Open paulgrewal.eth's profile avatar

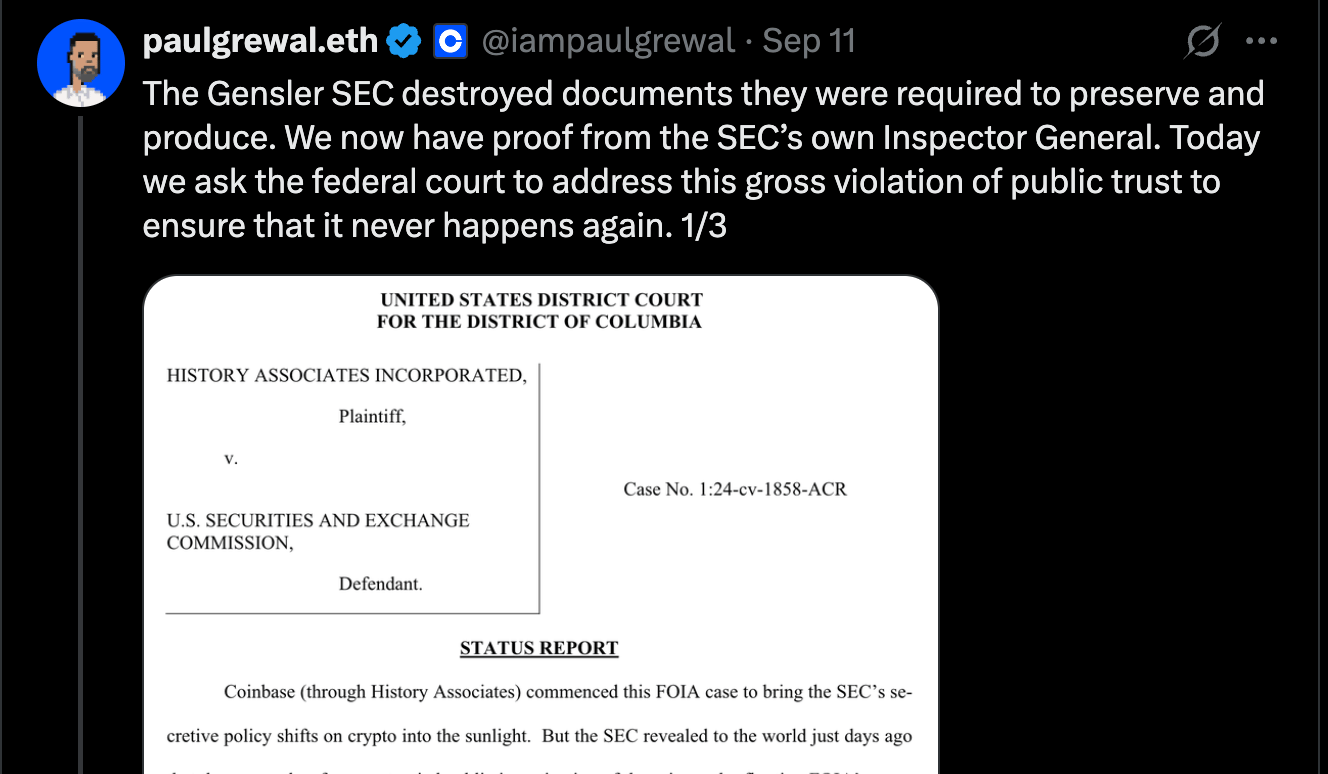tap(80, 62)
